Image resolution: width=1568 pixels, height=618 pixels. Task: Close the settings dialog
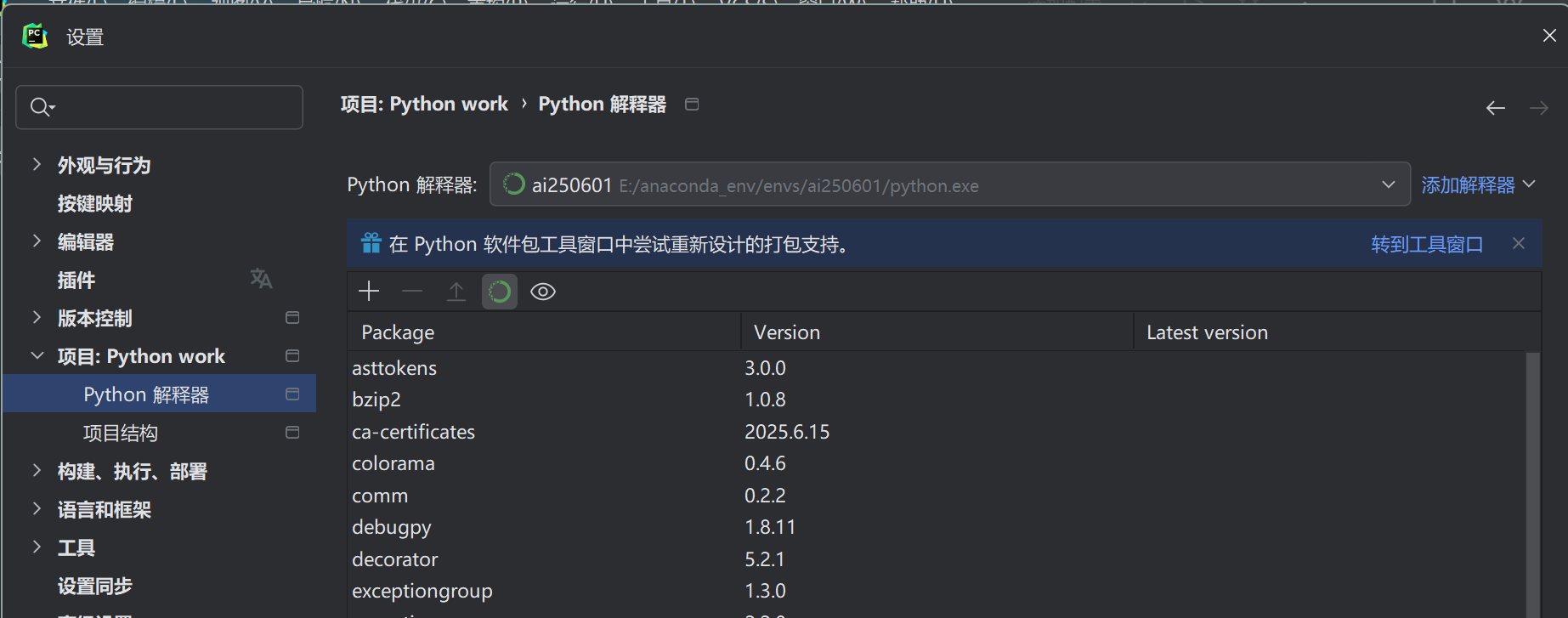click(1548, 36)
